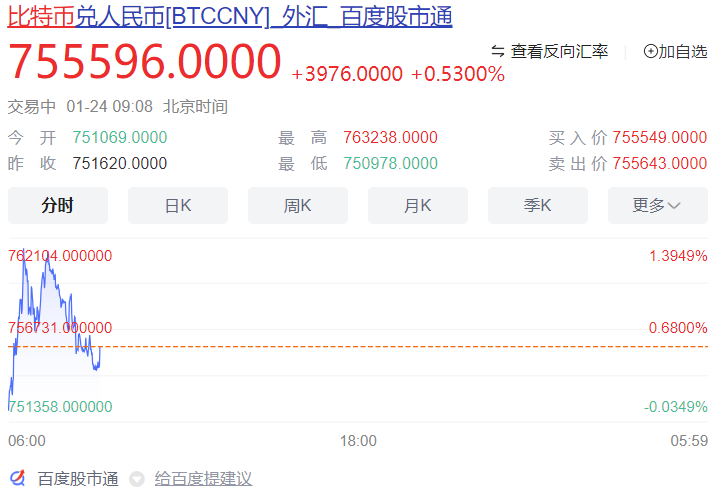
Task: Open the BTCCNY 百度股市通 title link
Action: pos(230,17)
